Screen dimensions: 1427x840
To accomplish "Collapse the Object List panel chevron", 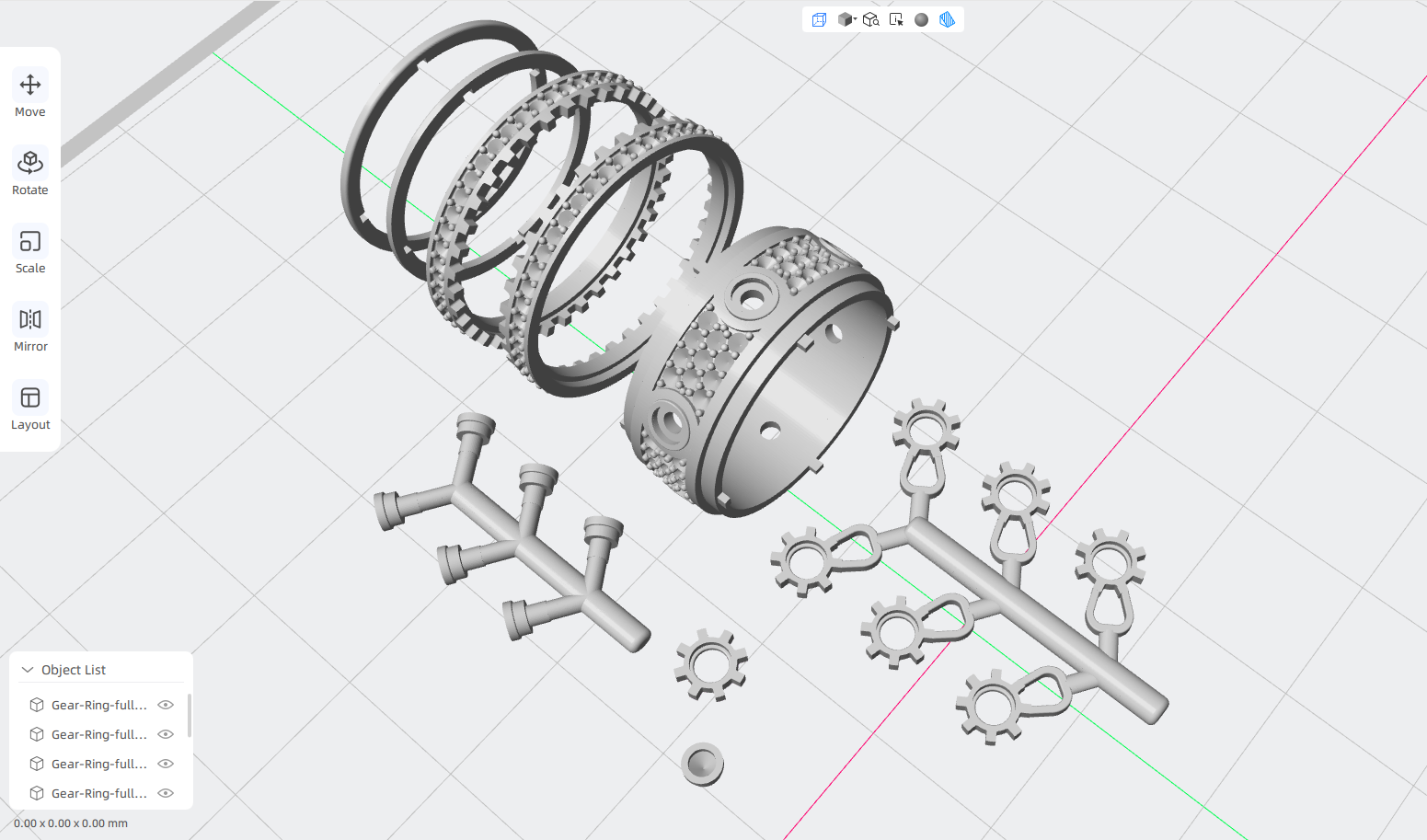I will 28,670.
